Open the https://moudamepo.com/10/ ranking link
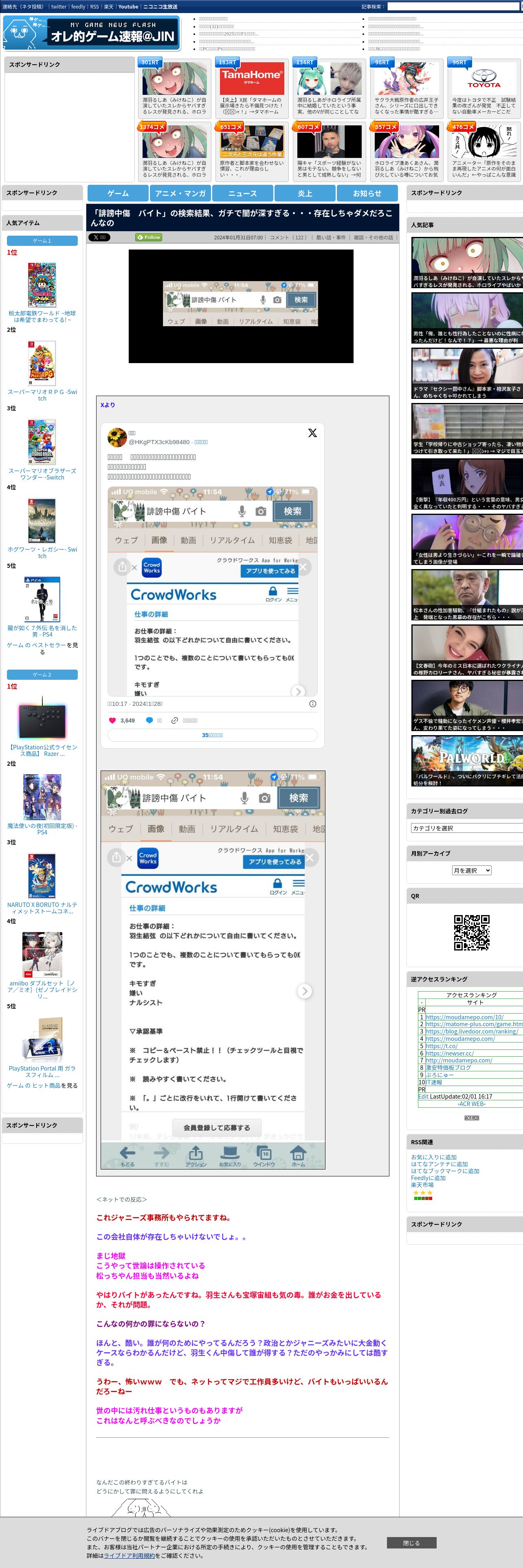 tap(465, 1017)
